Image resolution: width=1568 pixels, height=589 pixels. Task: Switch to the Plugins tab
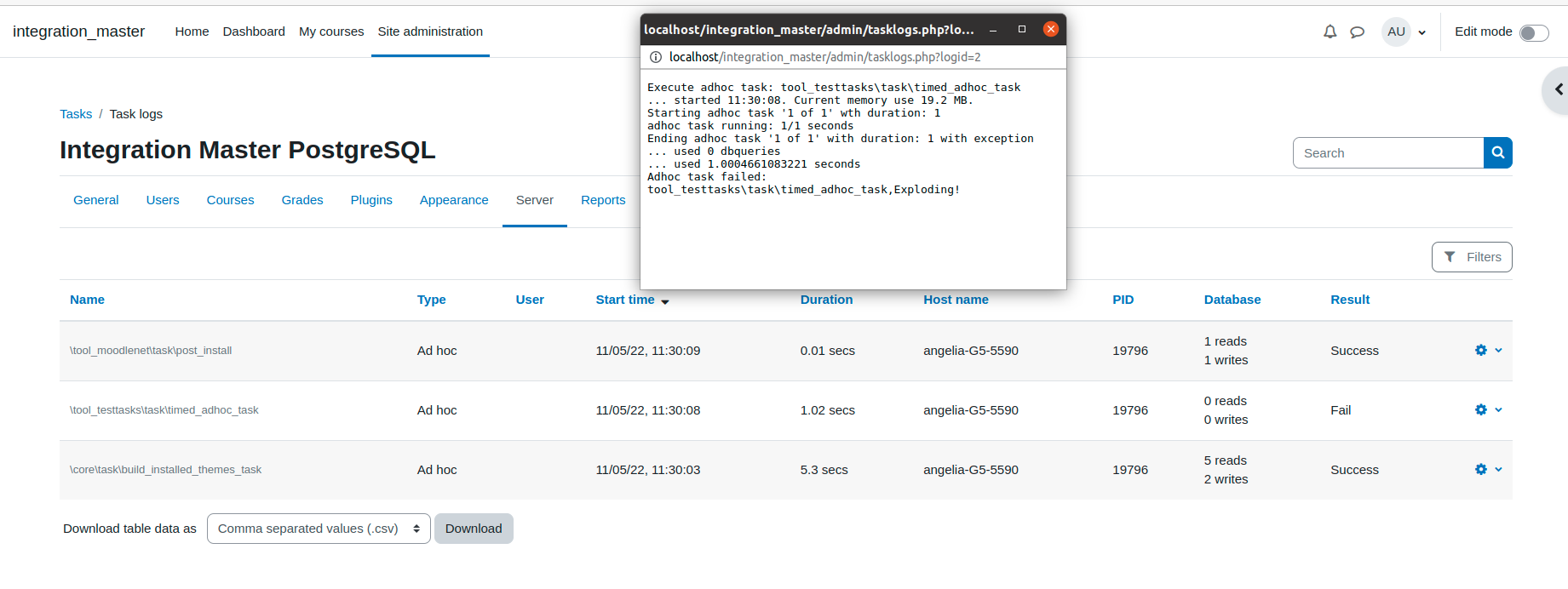(x=371, y=200)
